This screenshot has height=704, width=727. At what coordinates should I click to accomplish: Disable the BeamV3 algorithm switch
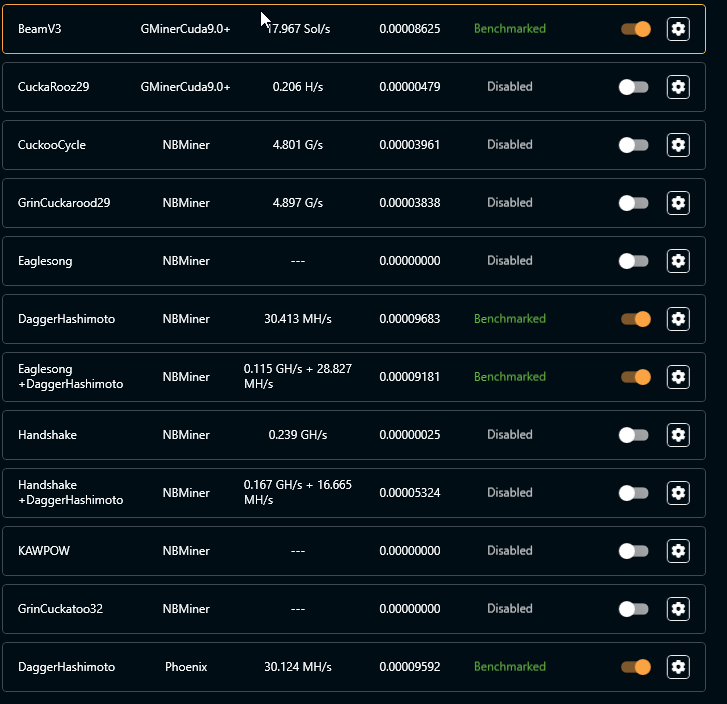(x=635, y=29)
